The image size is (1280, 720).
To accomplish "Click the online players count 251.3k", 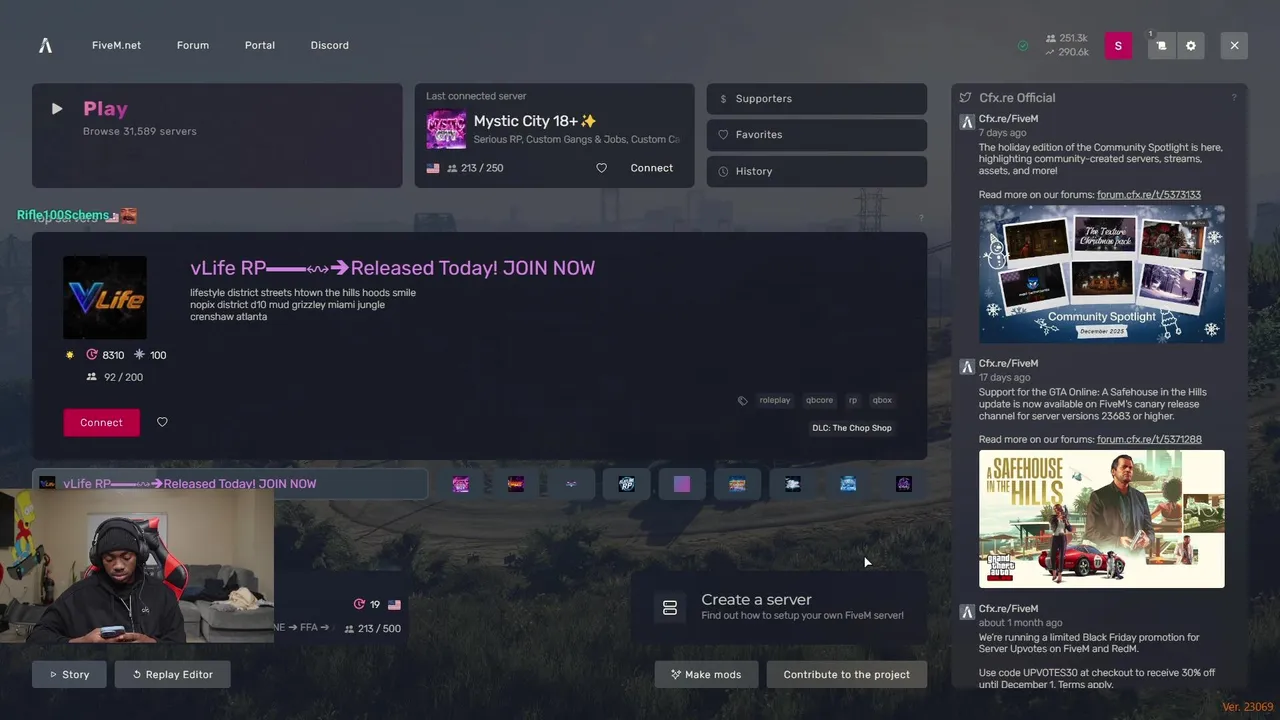I will pos(1066,38).
